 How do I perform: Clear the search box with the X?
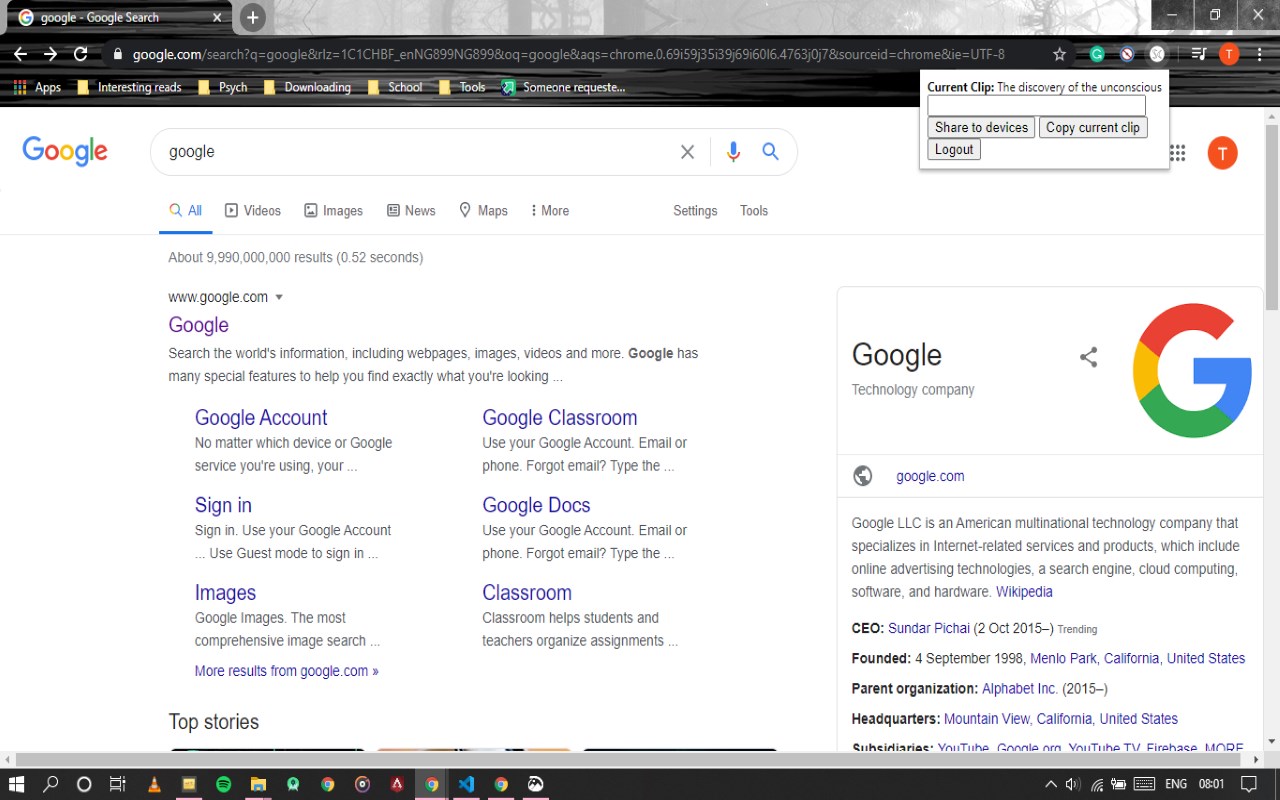tap(687, 152)
